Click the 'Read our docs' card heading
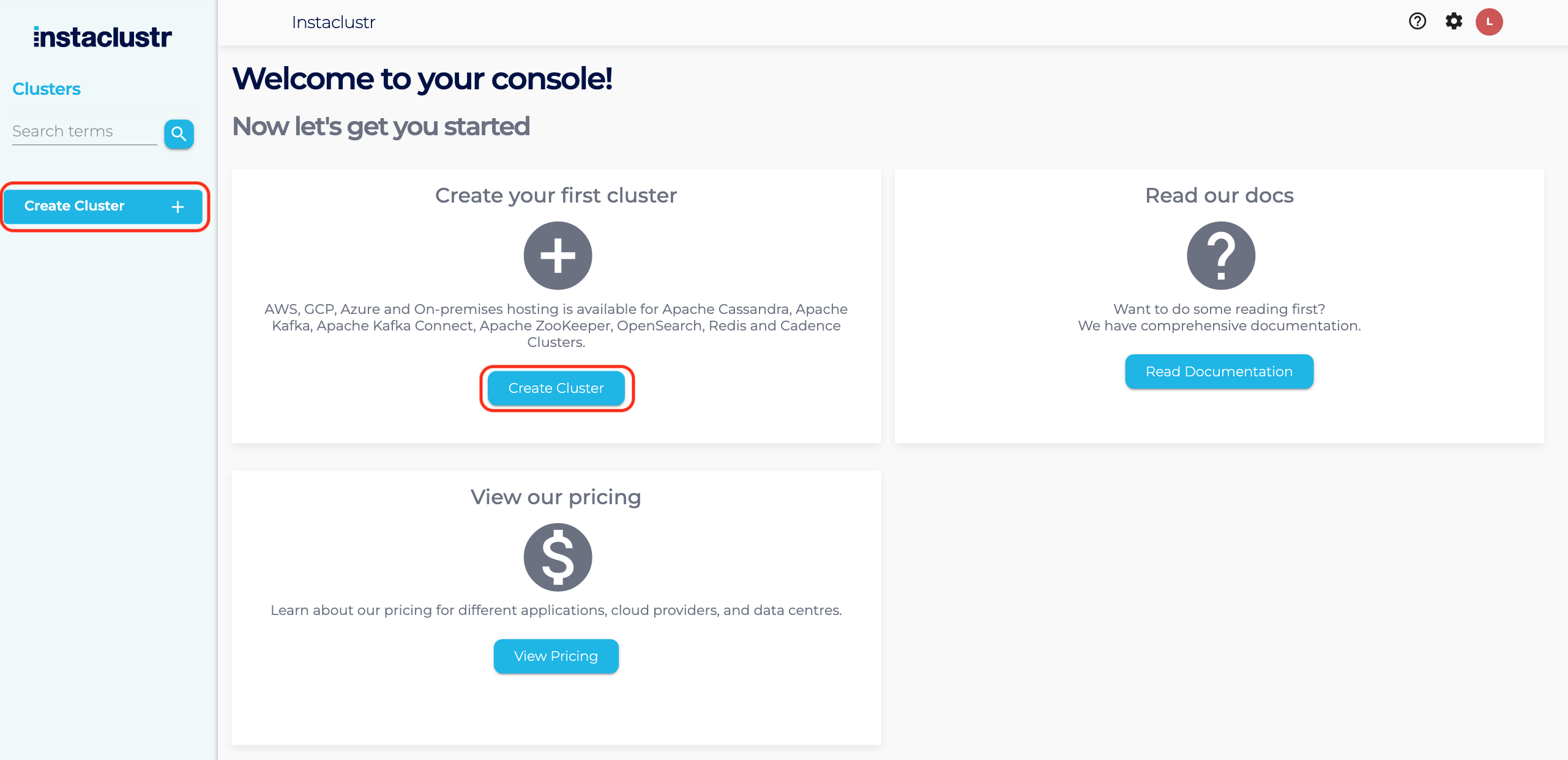 pyautogui.click(x=1219, y=196)
